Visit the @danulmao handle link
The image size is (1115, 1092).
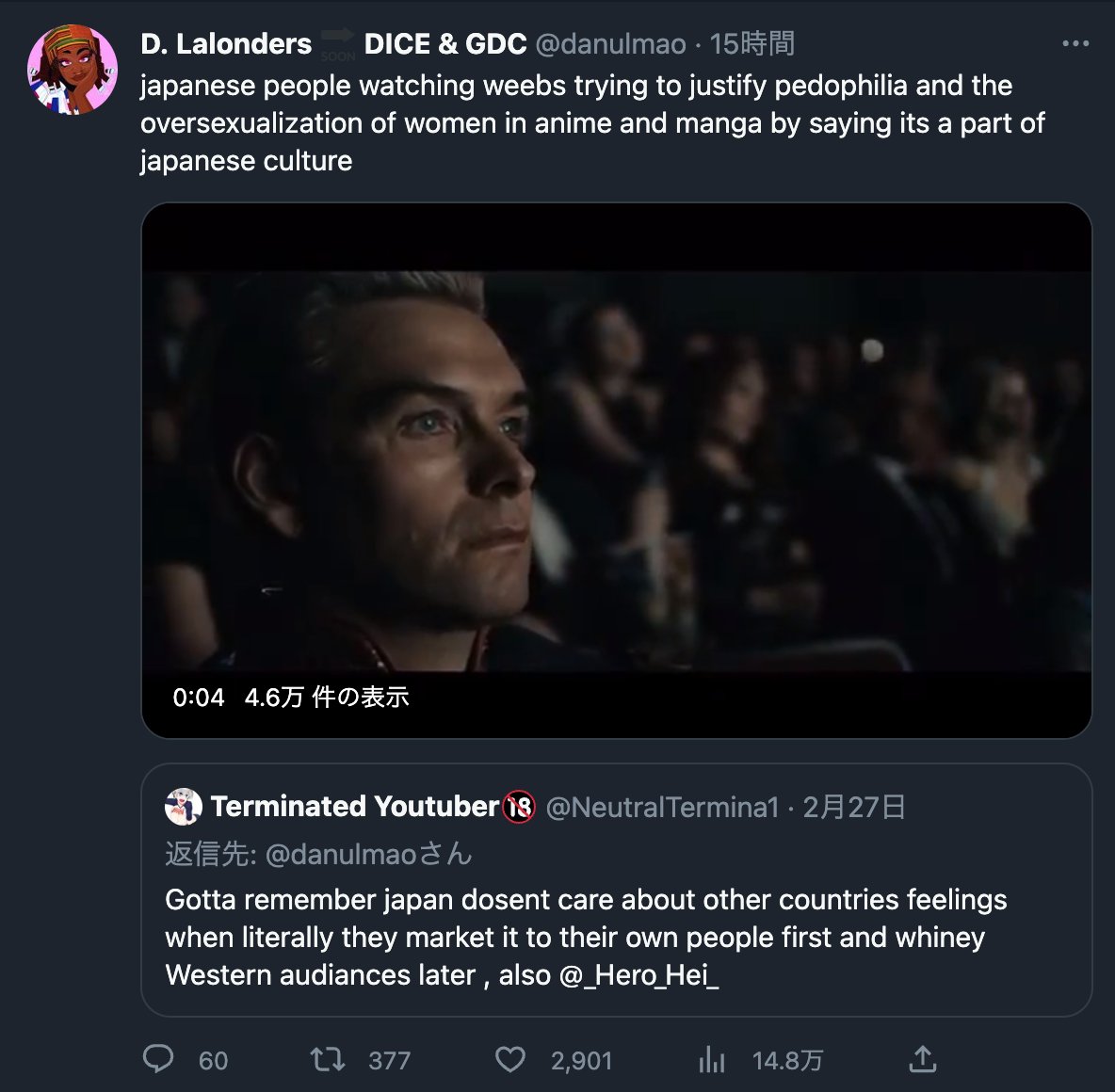[610, 44]
